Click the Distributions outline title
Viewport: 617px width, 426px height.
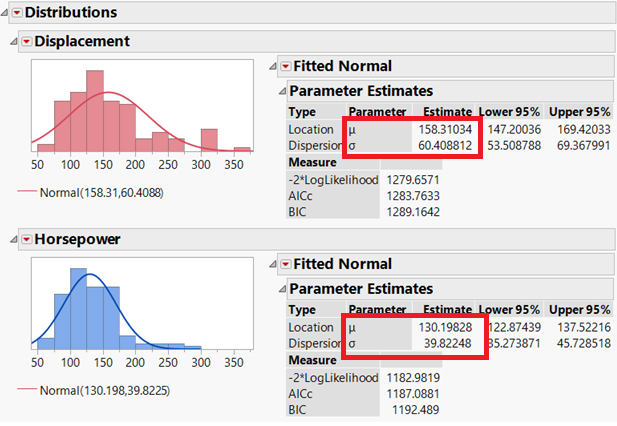click(x=71, y=13)
